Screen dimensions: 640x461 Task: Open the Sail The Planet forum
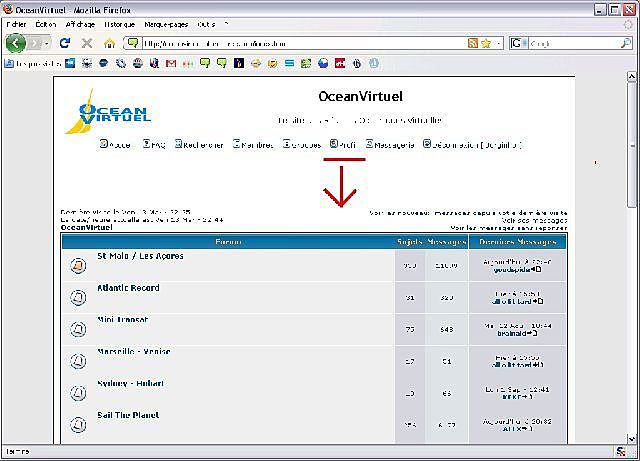point(128,415)
